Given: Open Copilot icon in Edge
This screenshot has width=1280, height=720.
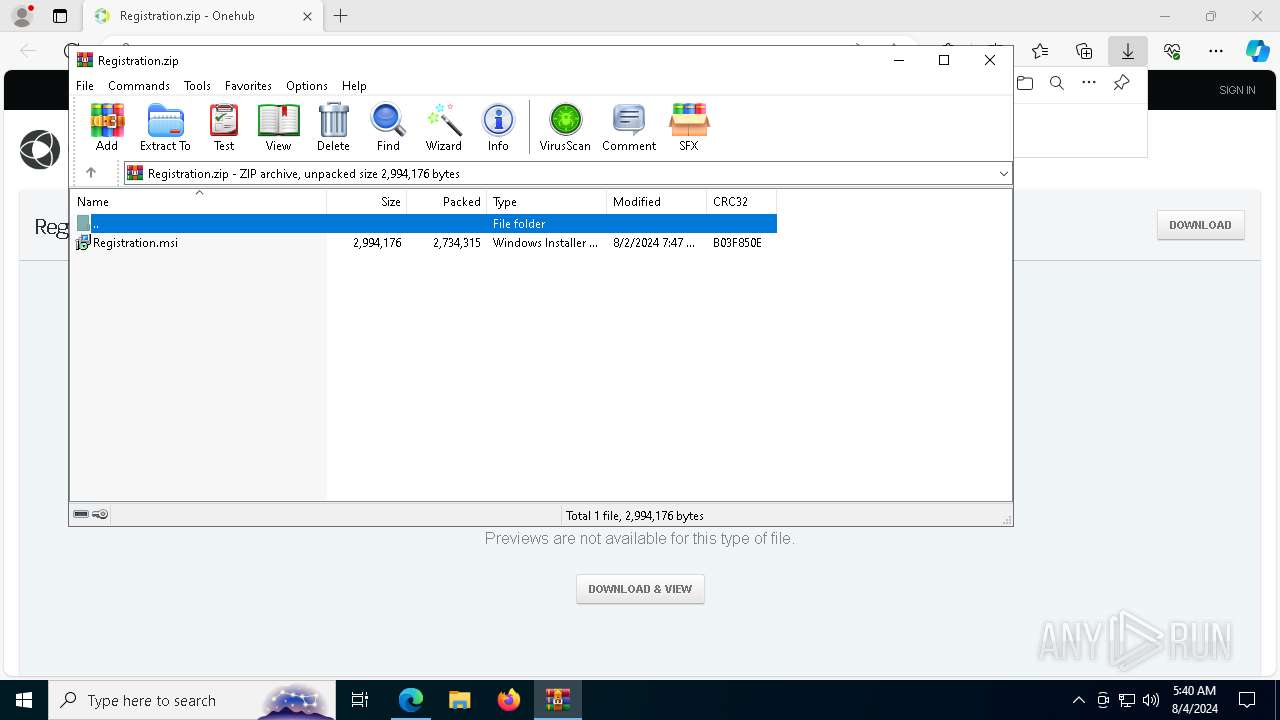Looking at the screenshot, I should coord(1257,51).
